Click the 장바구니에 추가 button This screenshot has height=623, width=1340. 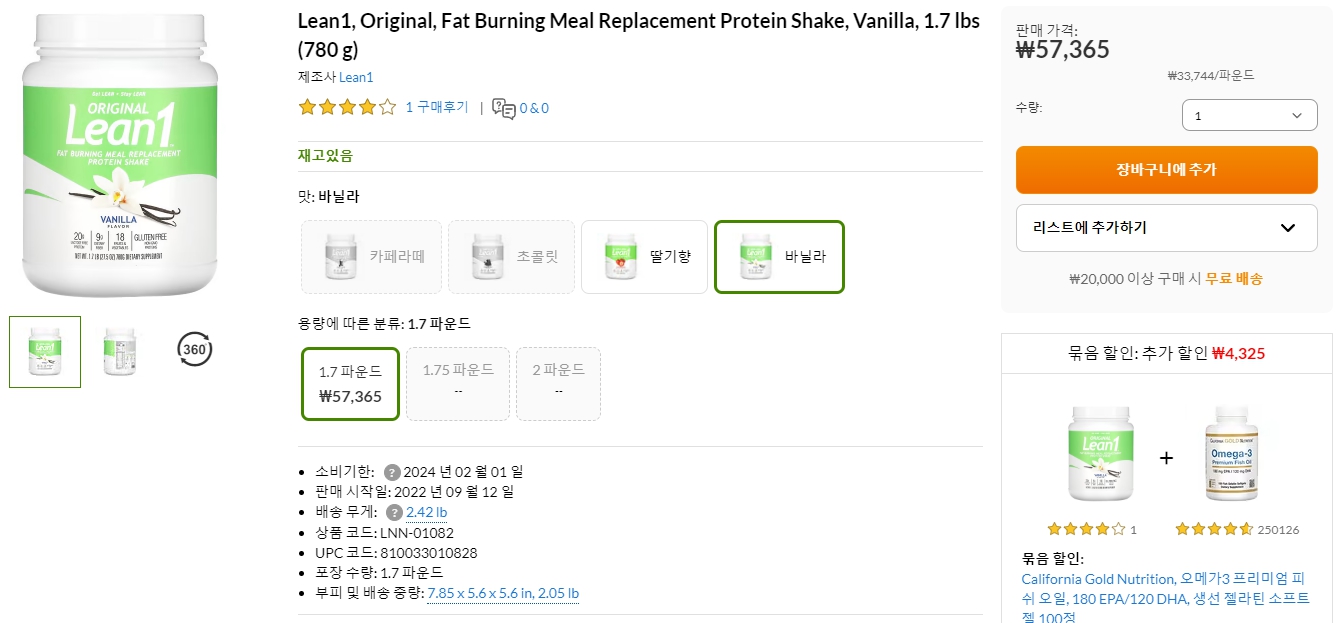point(1166,170)
